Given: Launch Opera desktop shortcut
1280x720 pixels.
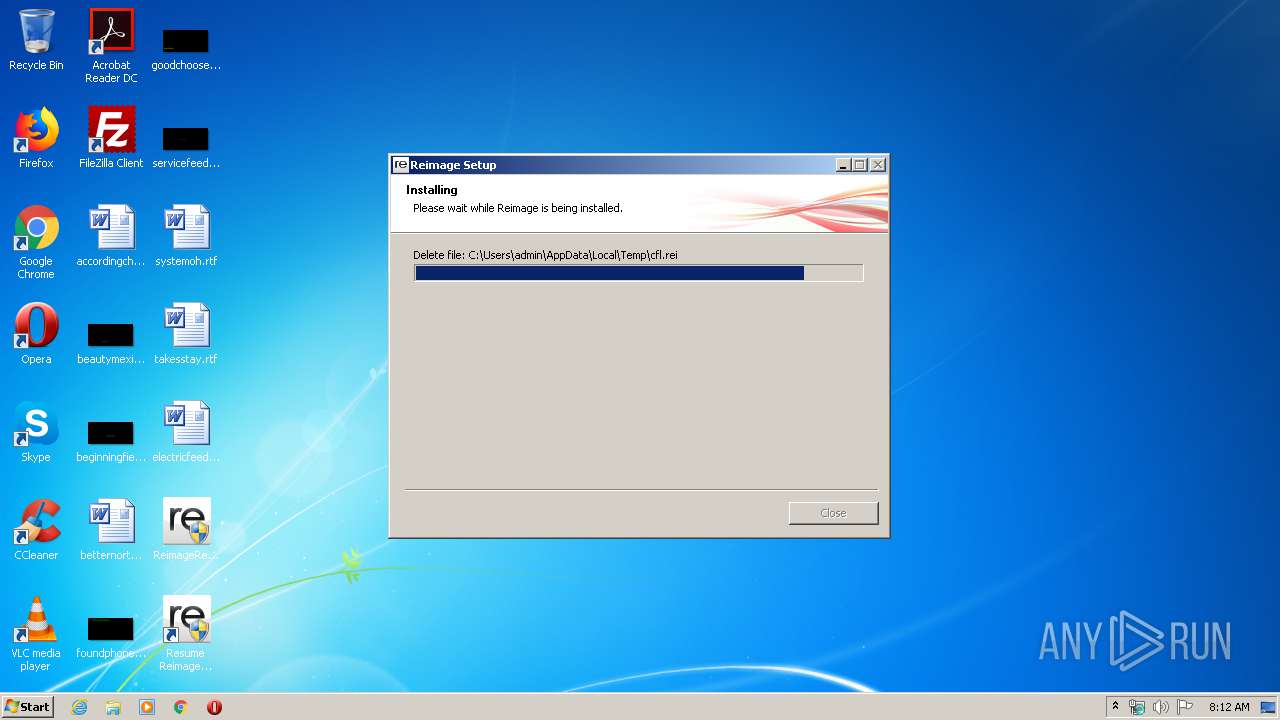Looking at the screenshot, I should pos(36,335).
